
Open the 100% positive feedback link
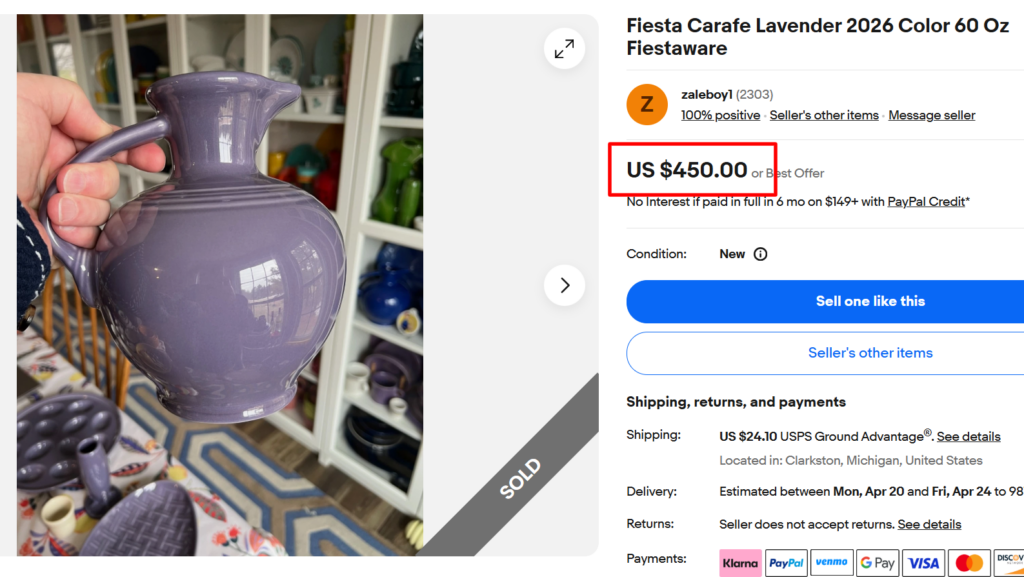coord(720,115)
